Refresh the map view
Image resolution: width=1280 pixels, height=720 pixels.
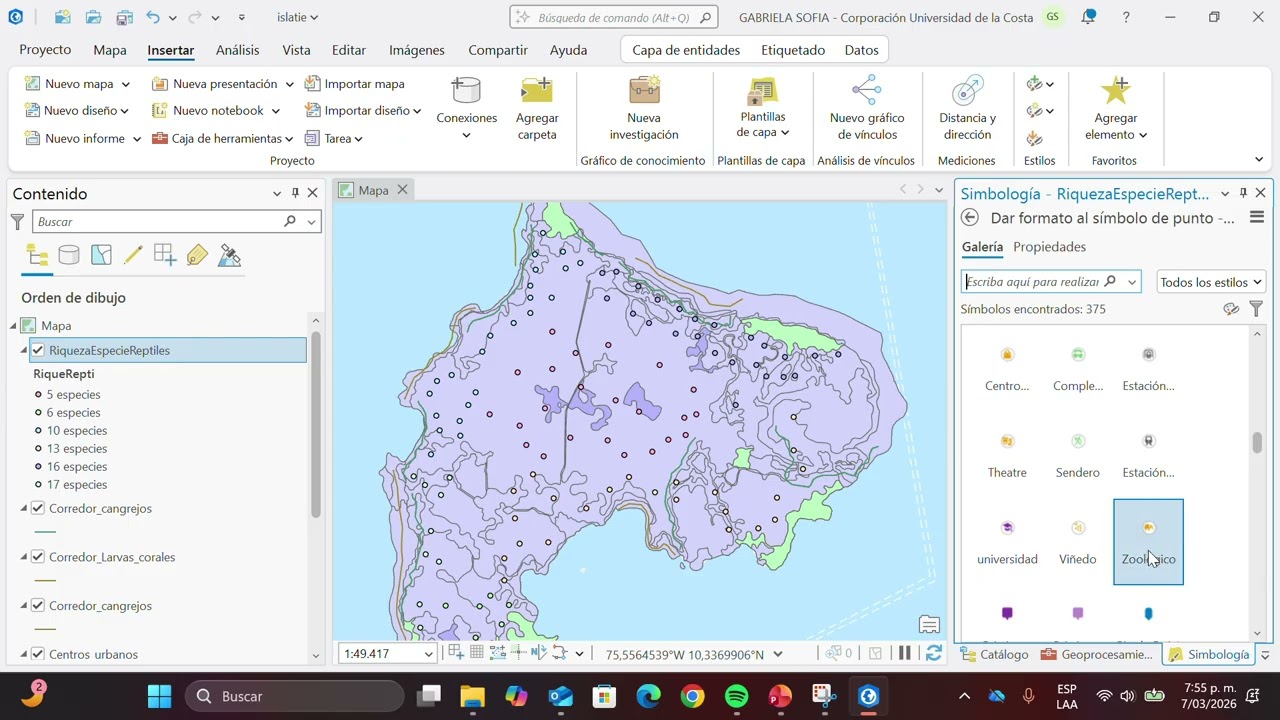point(934,654)
